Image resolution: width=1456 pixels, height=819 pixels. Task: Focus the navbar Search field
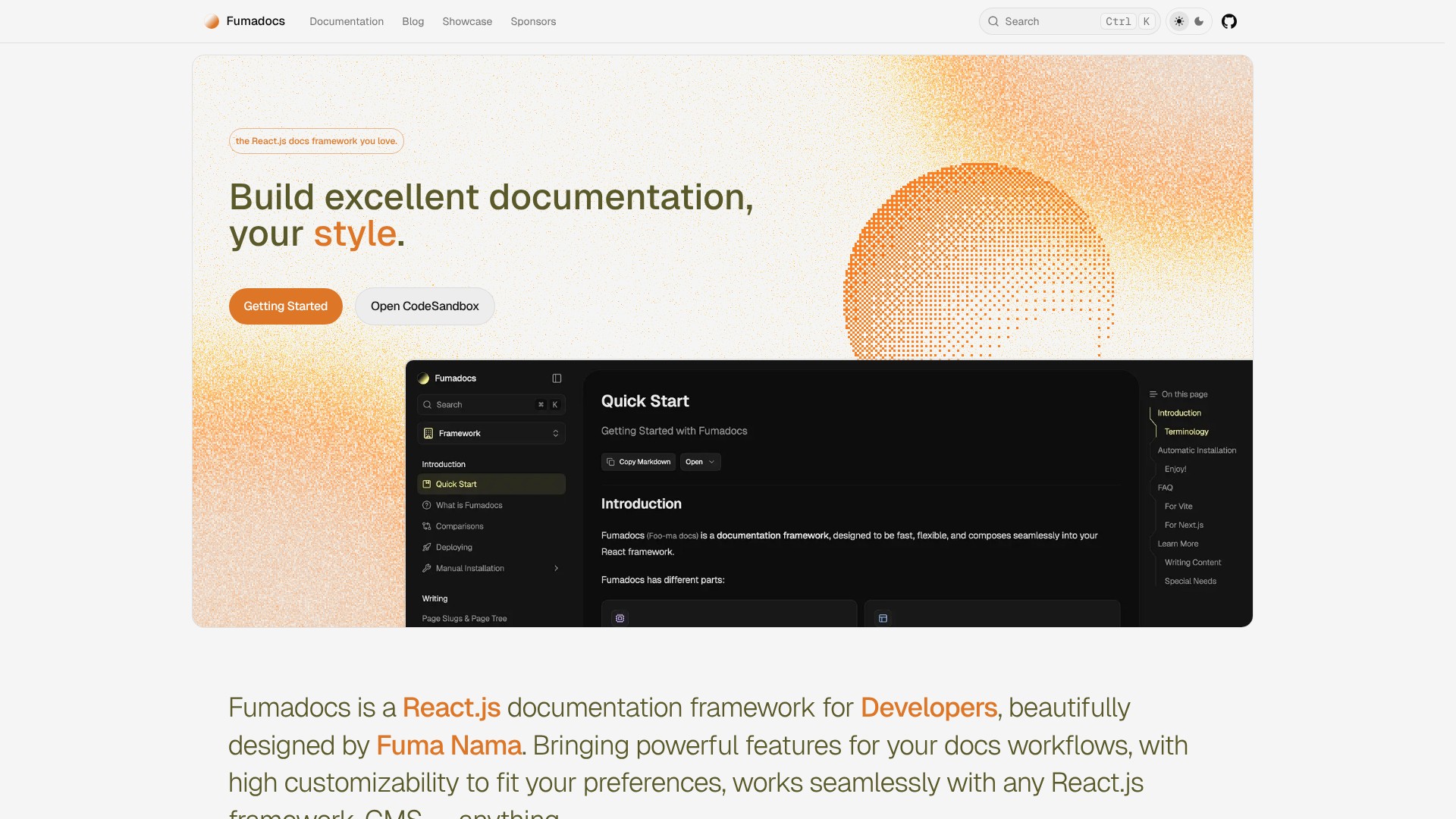coord(1069,21)
